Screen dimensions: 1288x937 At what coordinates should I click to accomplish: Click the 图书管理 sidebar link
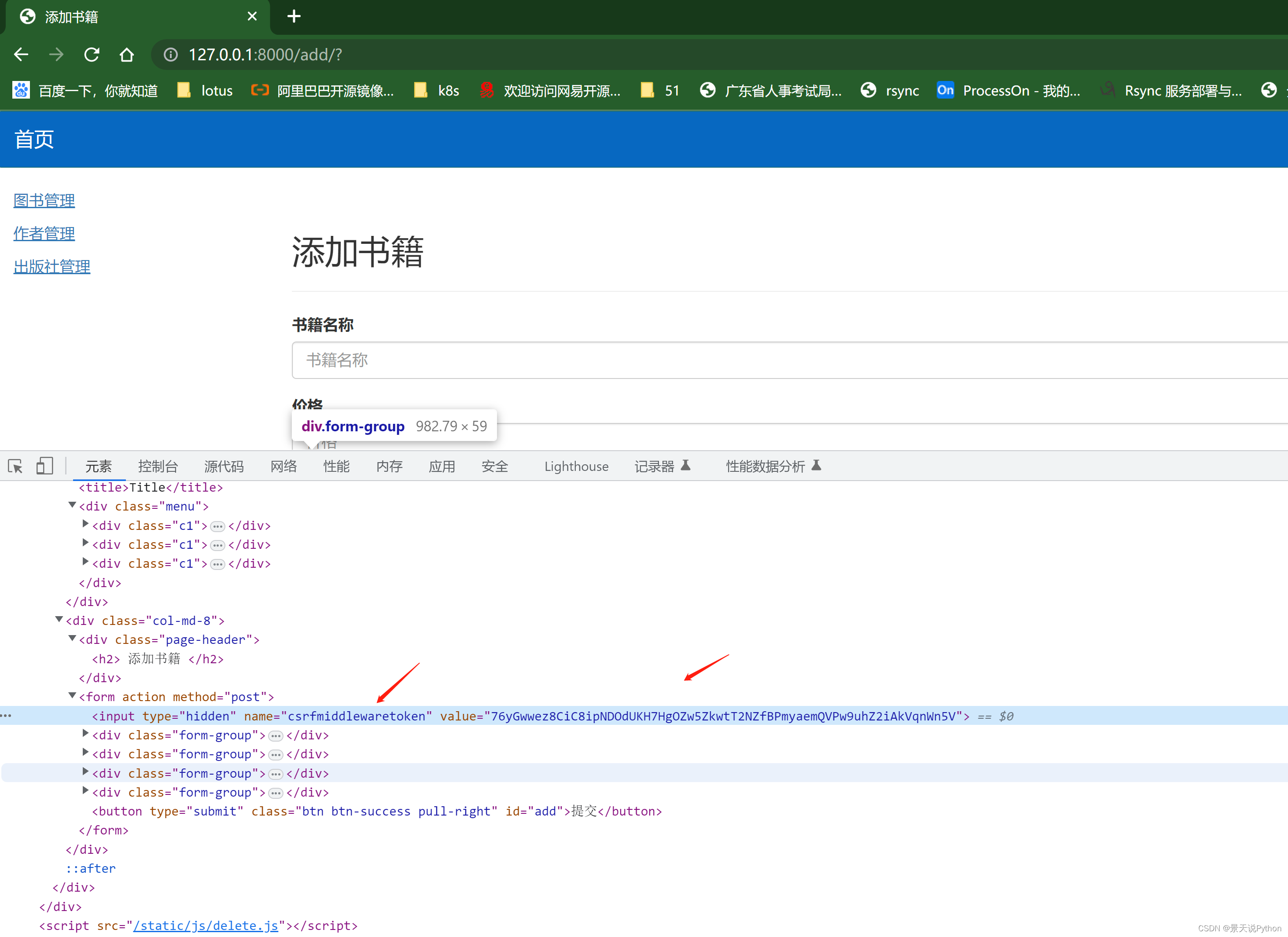(x=44, y=200)
